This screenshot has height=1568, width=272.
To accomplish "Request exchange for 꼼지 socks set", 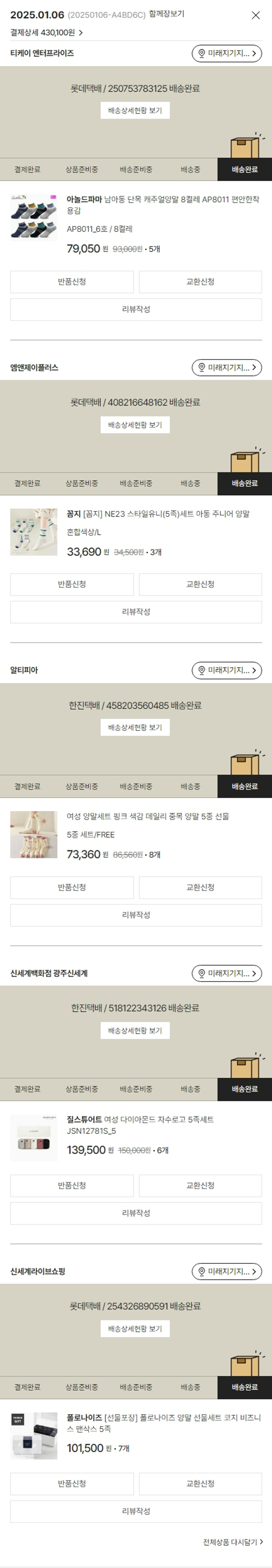I will [x=200, y=585].
